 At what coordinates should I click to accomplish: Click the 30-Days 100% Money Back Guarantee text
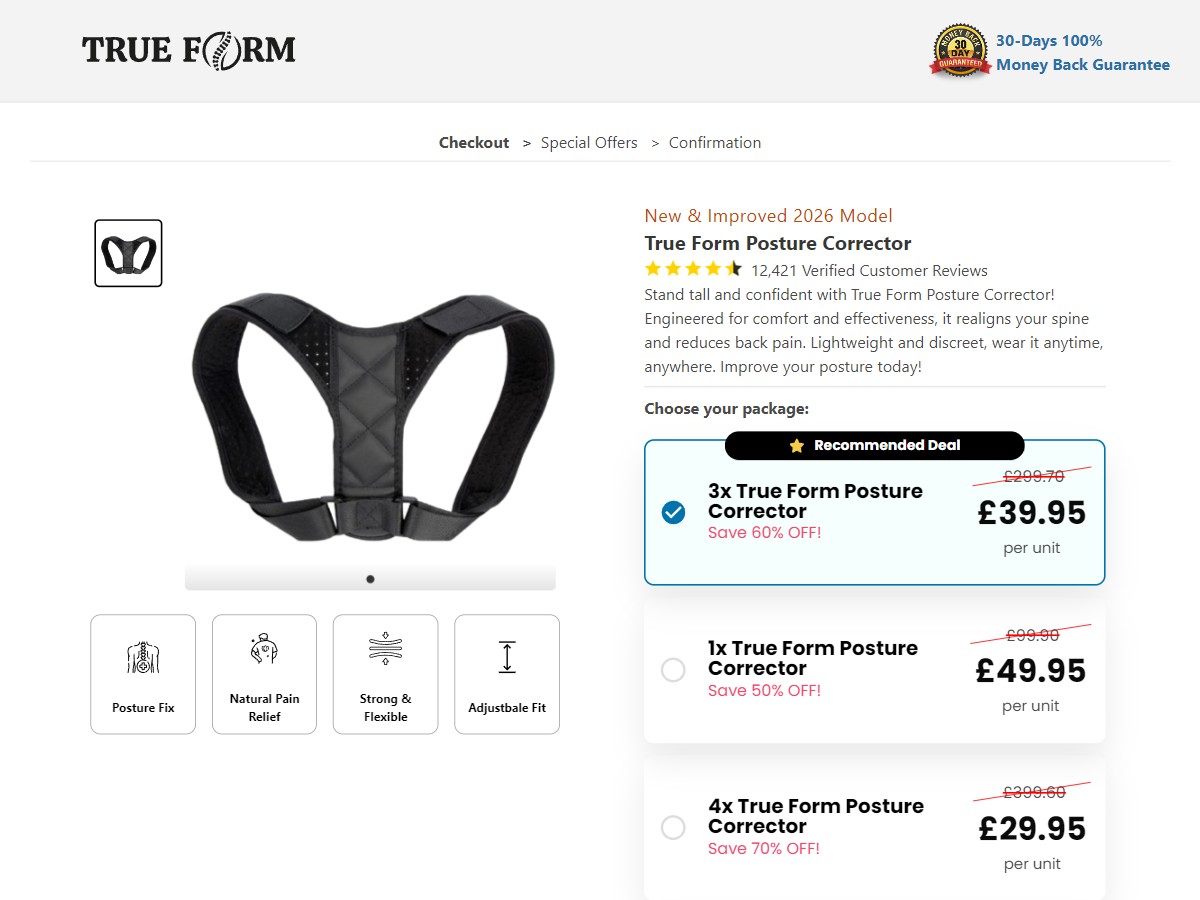1082,53
